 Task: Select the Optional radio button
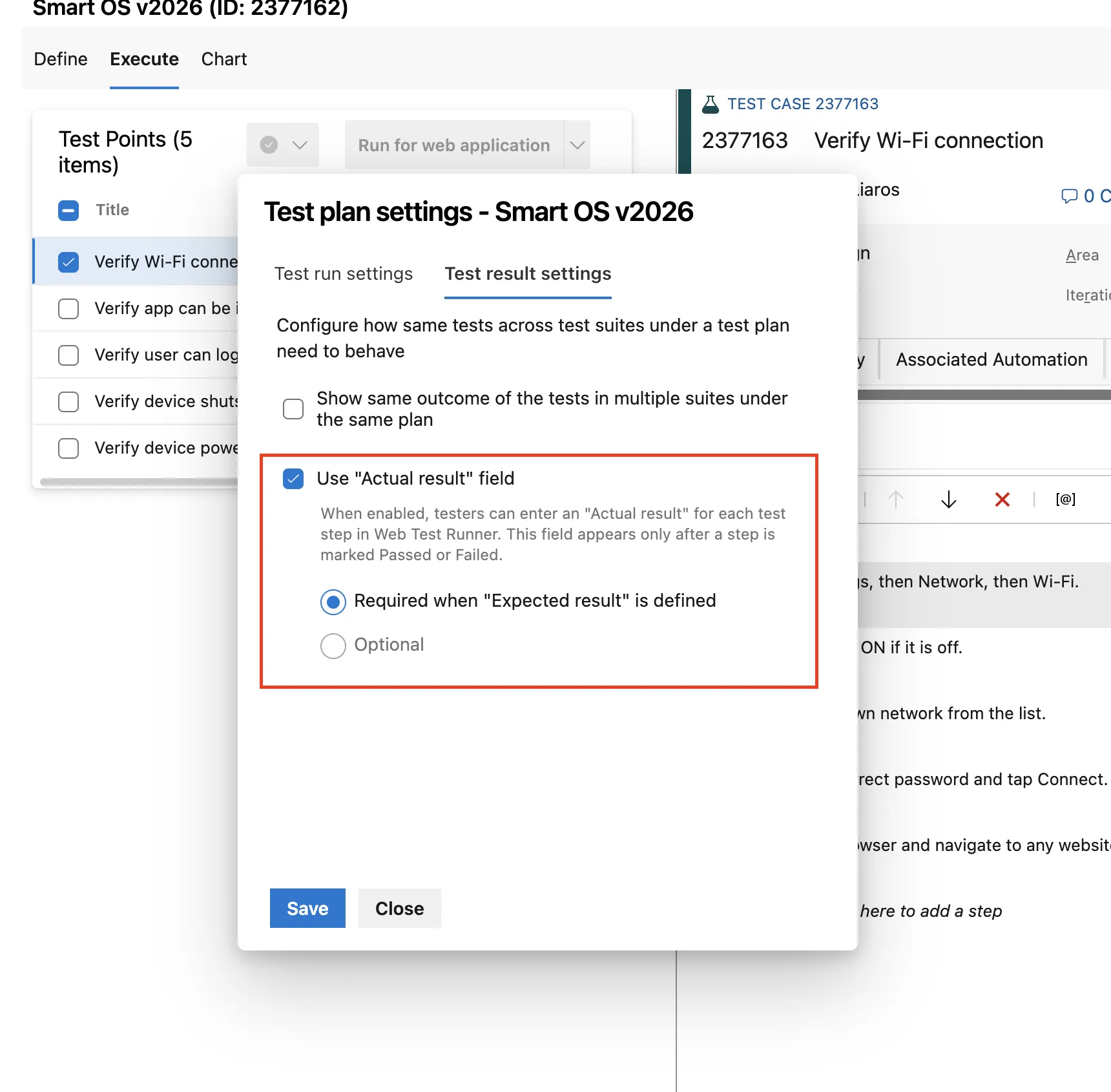(333, 646)
